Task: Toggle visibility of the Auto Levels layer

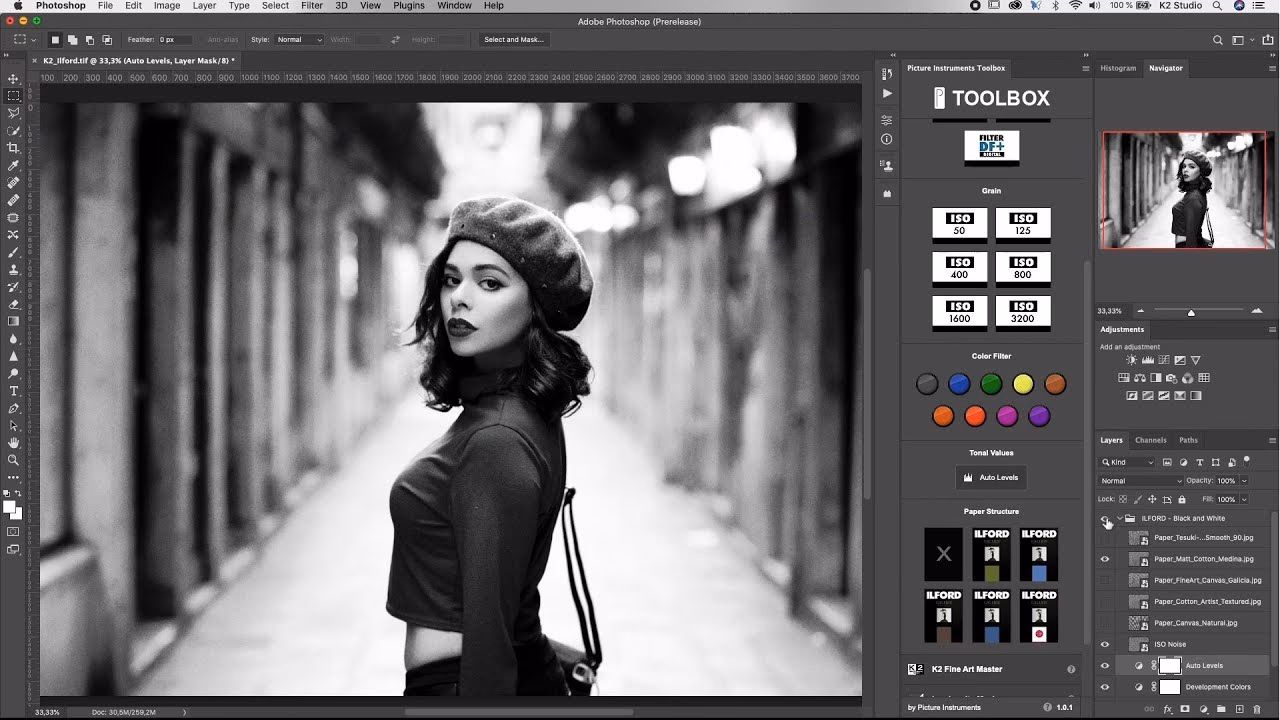Action: point(1105,665)
